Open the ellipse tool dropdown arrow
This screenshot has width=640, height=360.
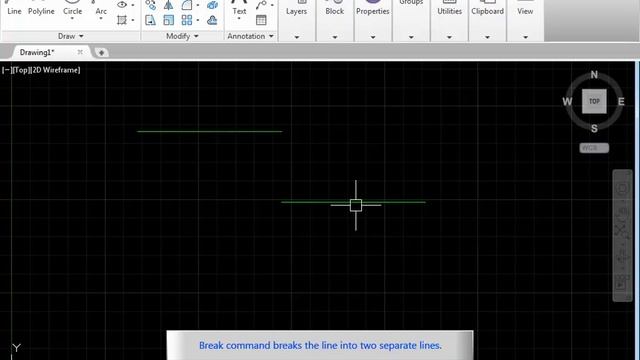point(133,5)
